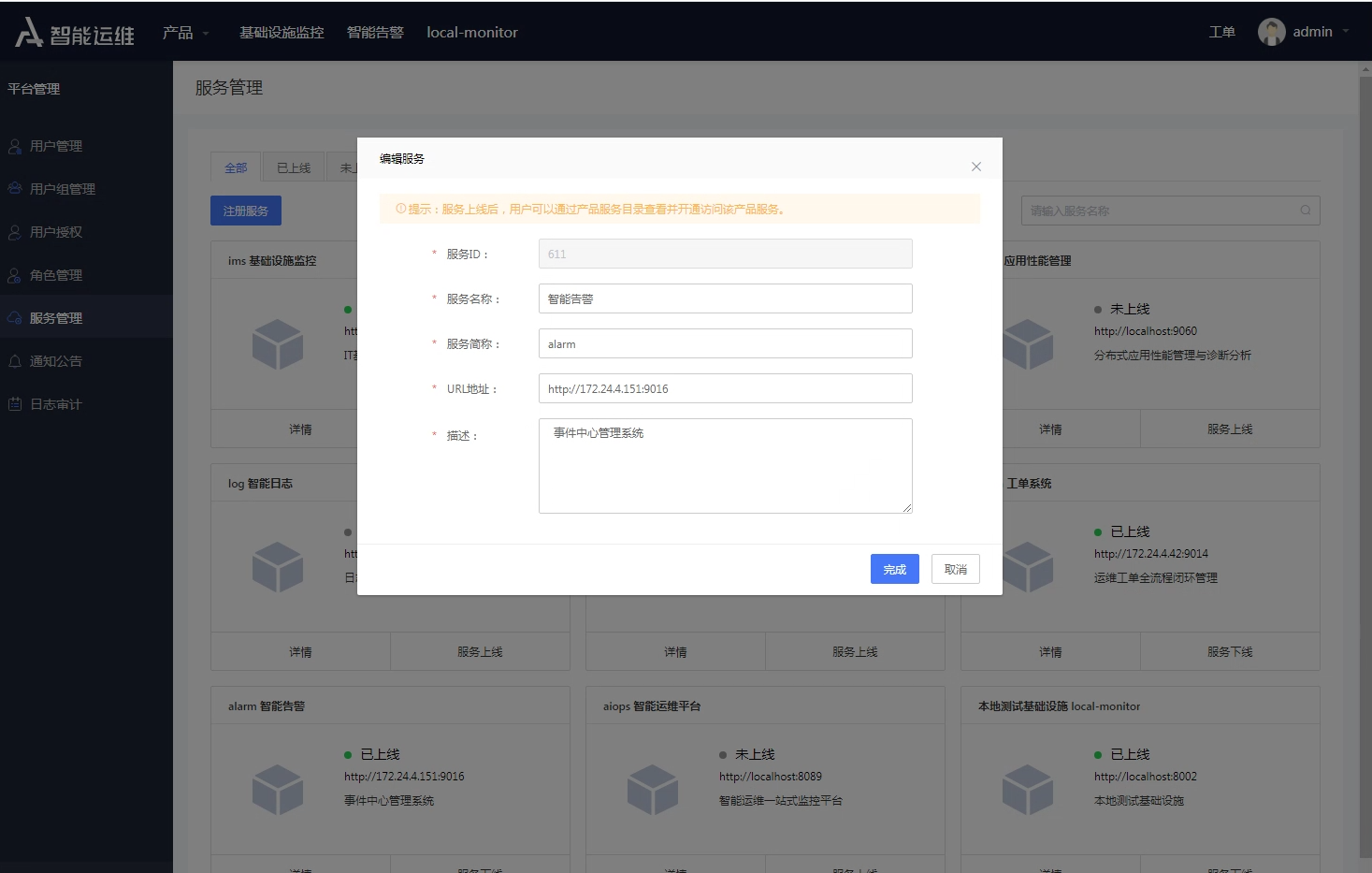The width and height of the screenshot is (1372, 873).
Task: Click the 描述 text area
Action: [x=726, y=466]
